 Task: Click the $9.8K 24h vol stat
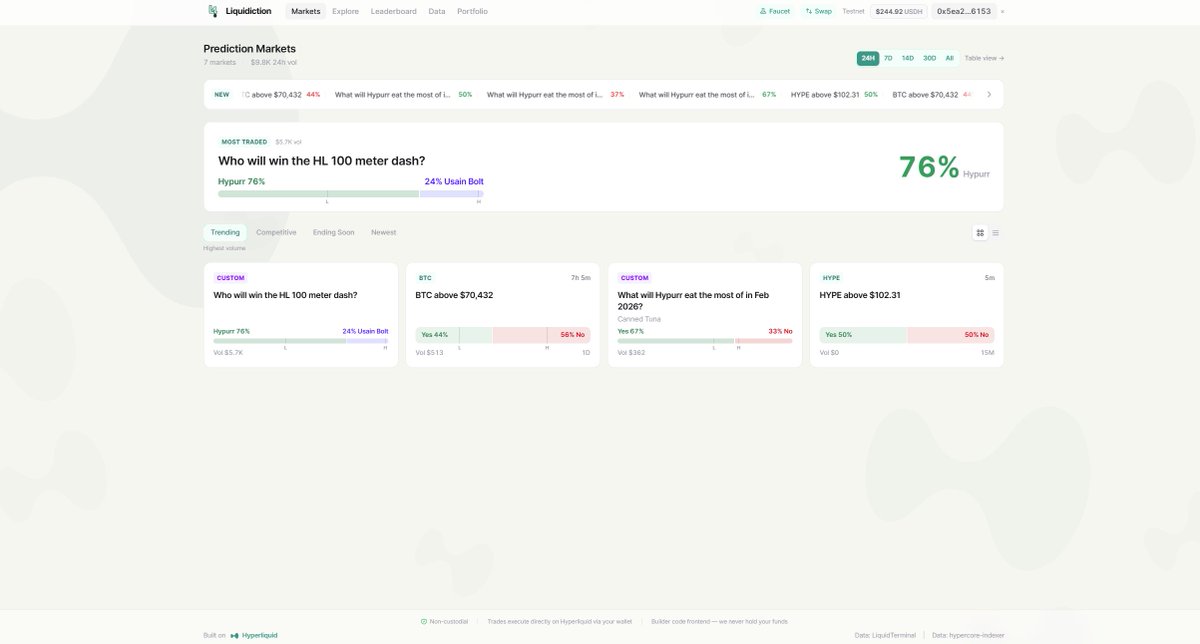[x=274, y=62]
